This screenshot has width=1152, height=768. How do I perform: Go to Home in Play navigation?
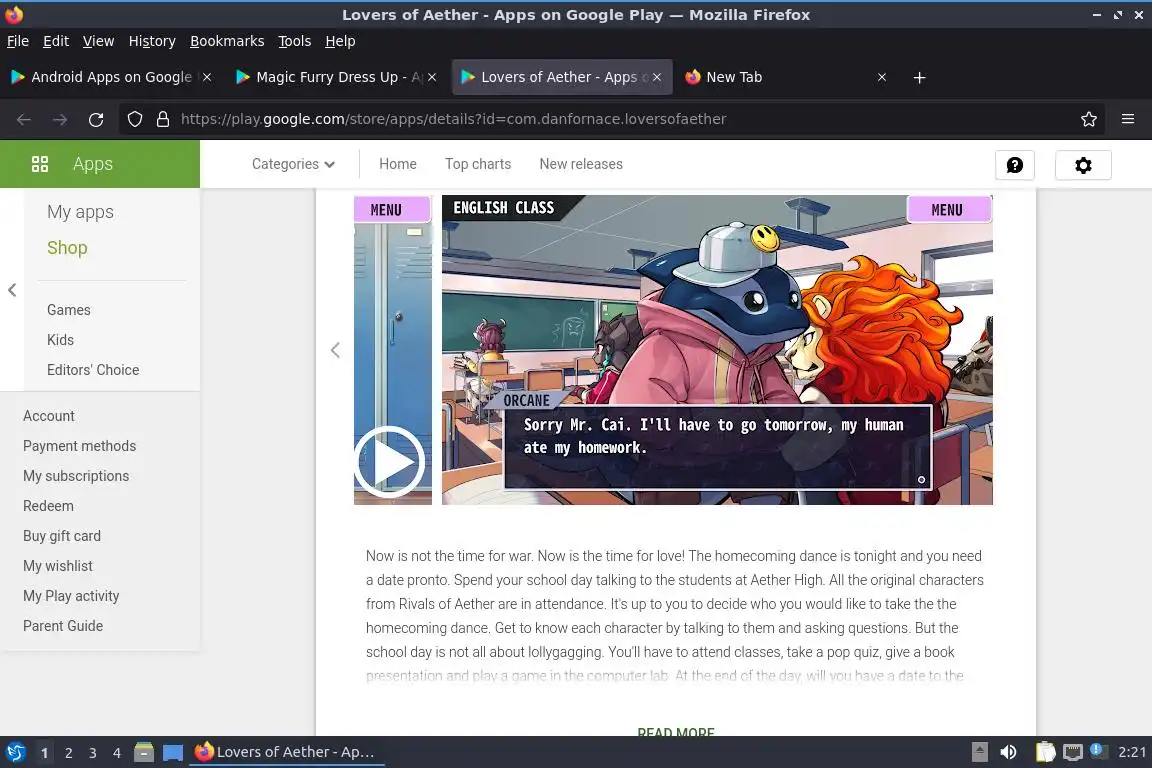(x=397, y=164)
